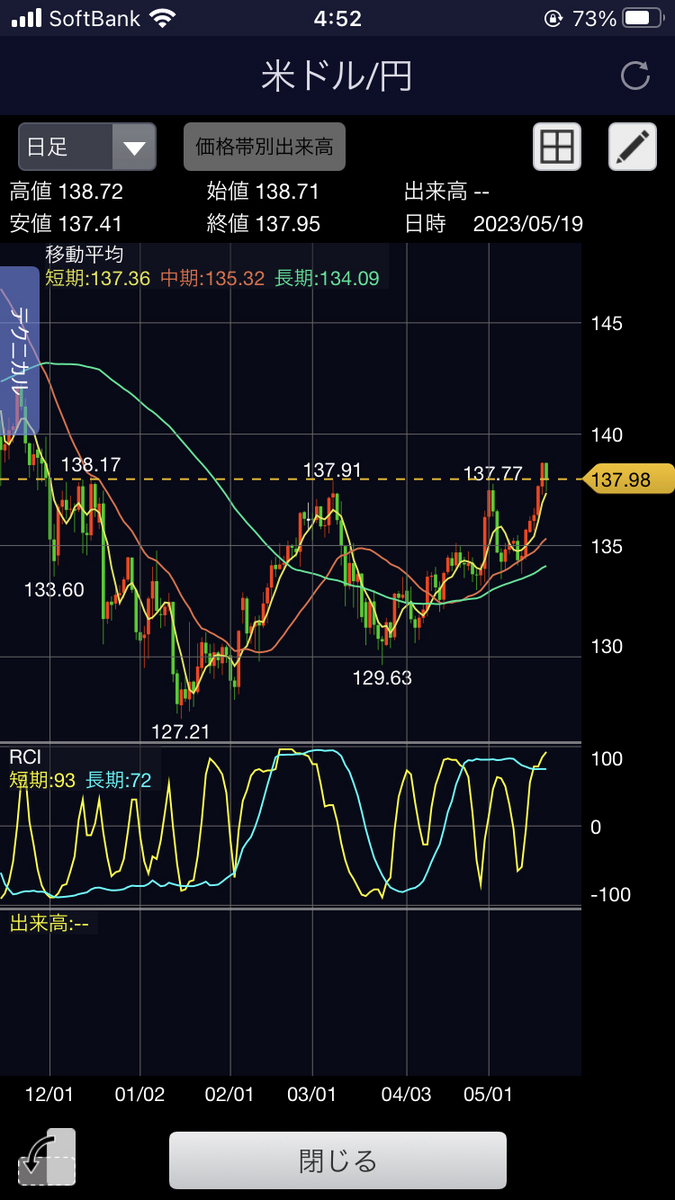Tap the 05/01 date axis label
The height and width of the screenshot is (1200, 675).
pyautogui.click(x=489, y=1094)
